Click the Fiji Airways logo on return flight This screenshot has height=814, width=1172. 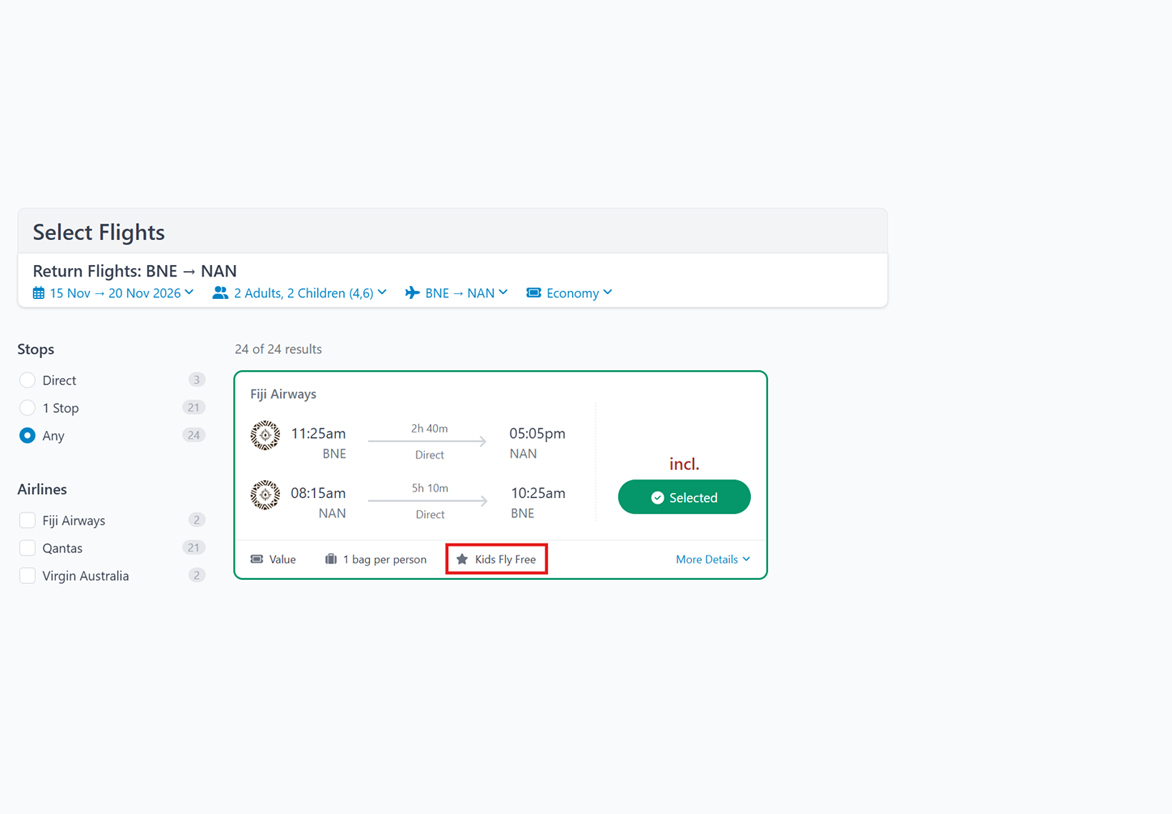tap(265, 495)
